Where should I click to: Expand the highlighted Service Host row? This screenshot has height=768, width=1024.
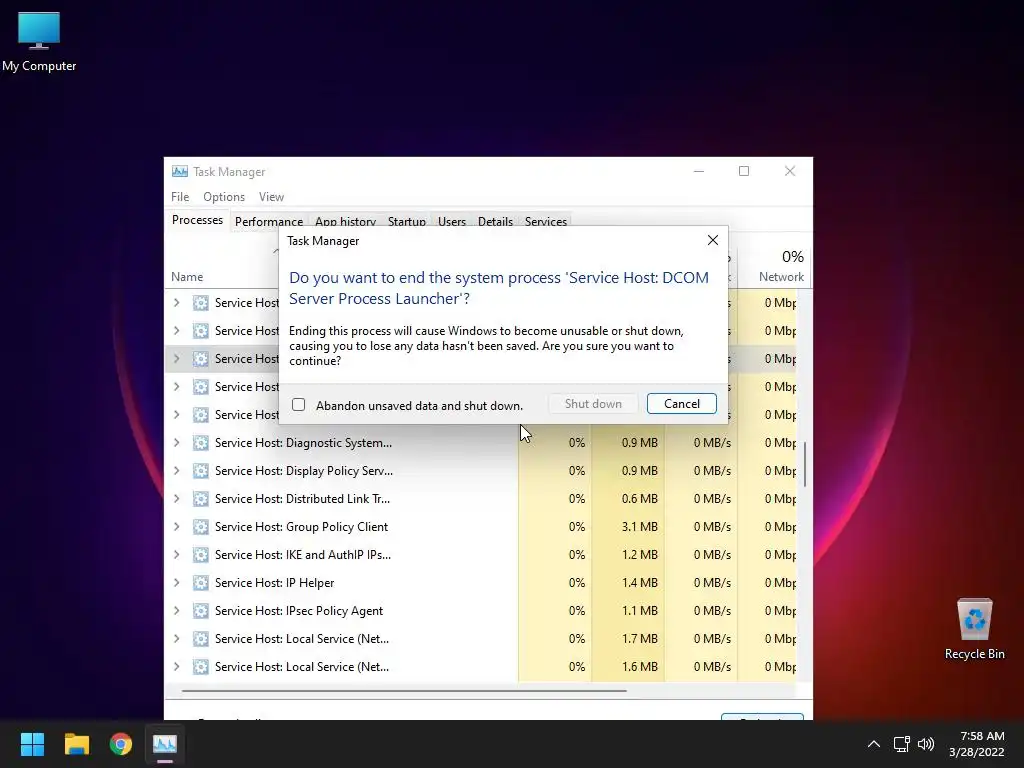(x=176, y=359)
